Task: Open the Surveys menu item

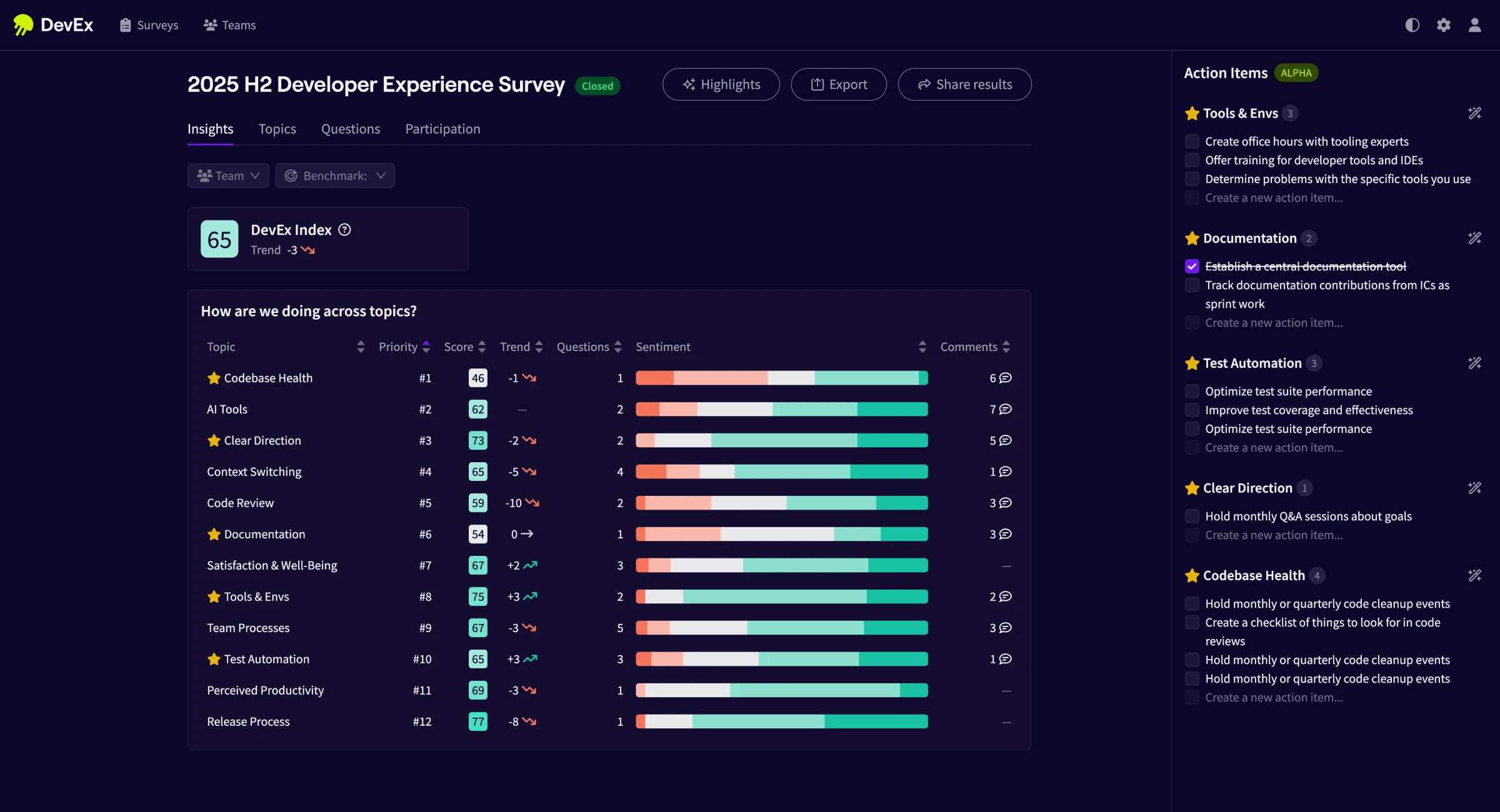Action: [x=149, y=25]
